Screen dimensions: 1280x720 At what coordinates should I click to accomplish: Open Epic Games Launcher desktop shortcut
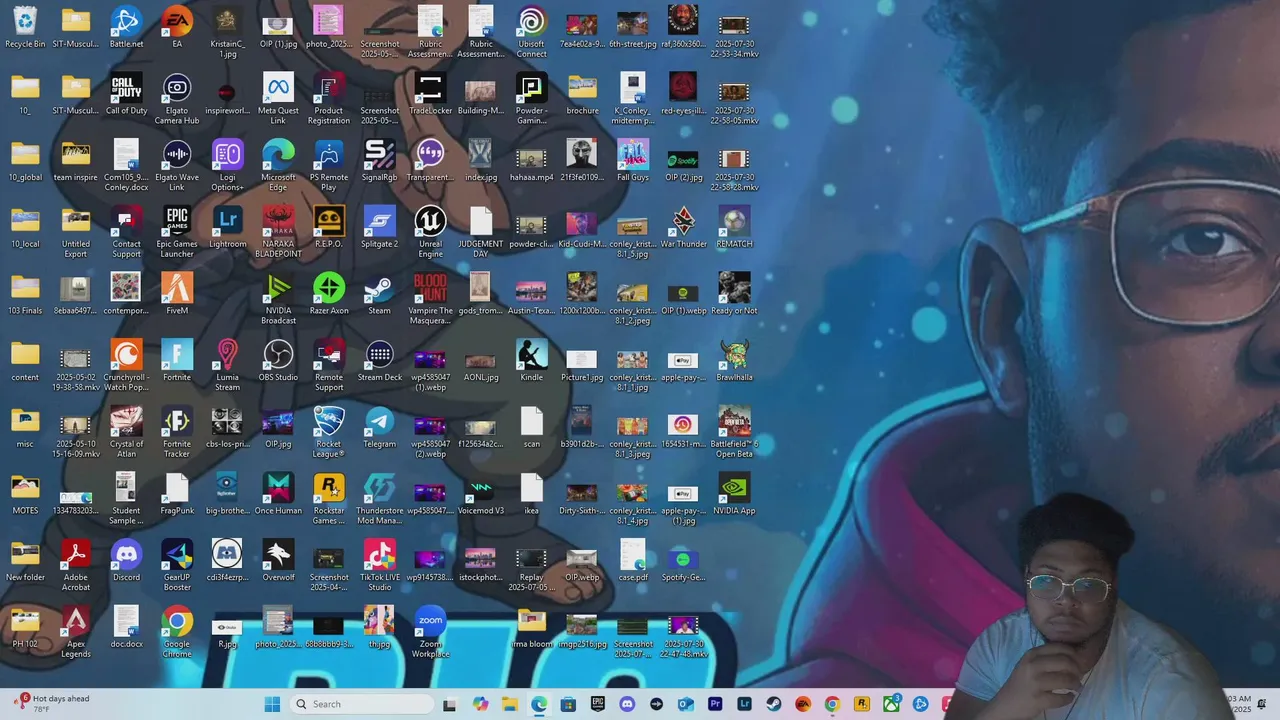click(x=177, y=232)
